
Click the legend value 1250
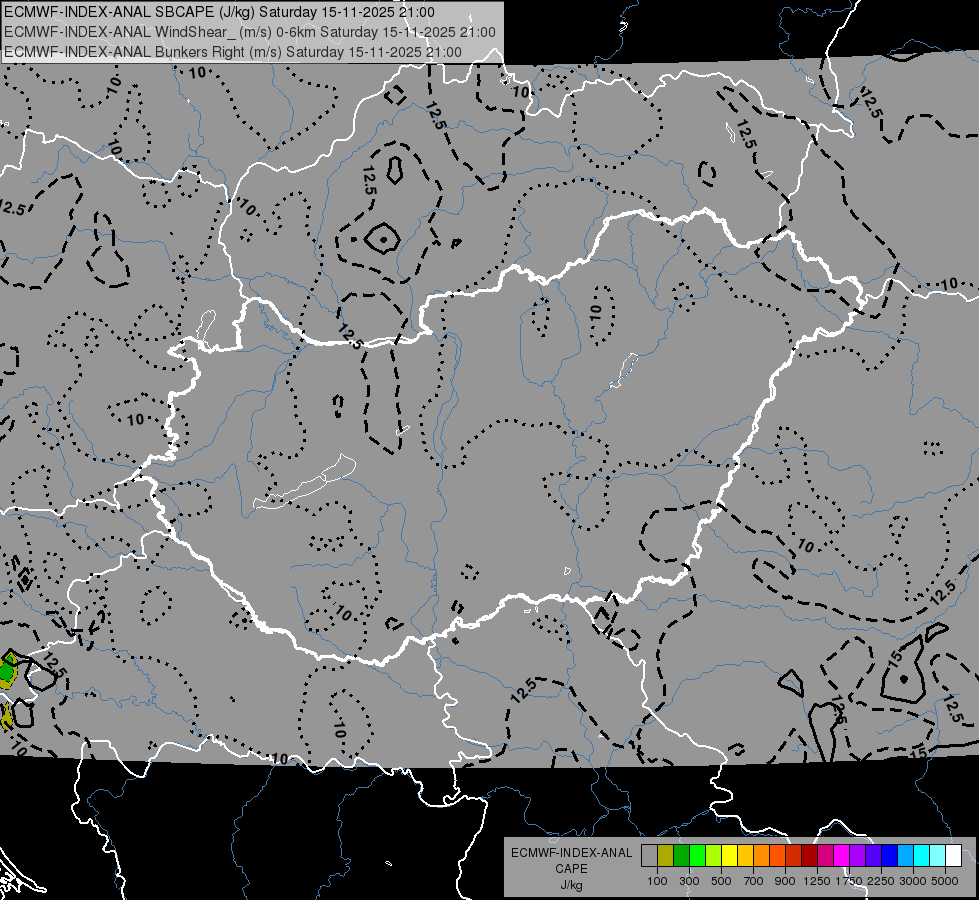[x=817, y=881]
